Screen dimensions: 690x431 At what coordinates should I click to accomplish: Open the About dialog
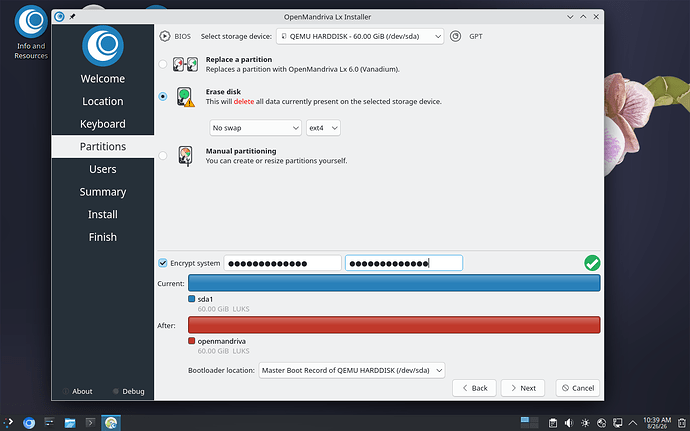point(77,391)
